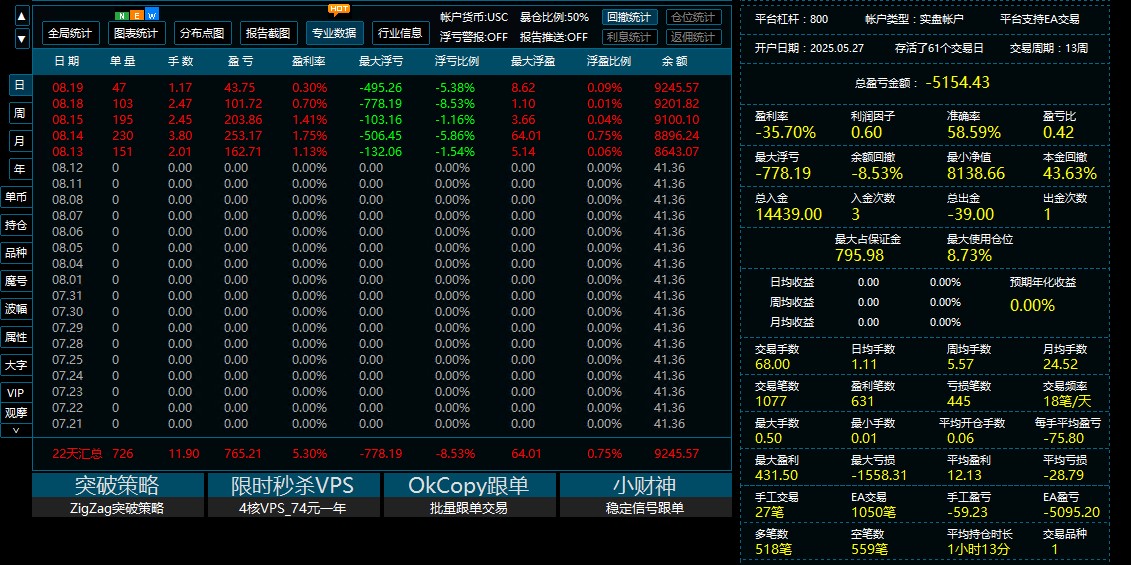Click the up arrow button
Screen dimensions: 1131x565
coord(22,15)
